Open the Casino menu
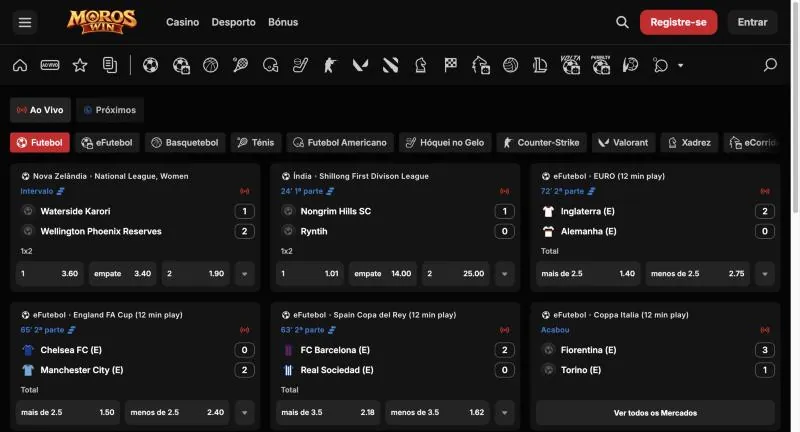 182,22
